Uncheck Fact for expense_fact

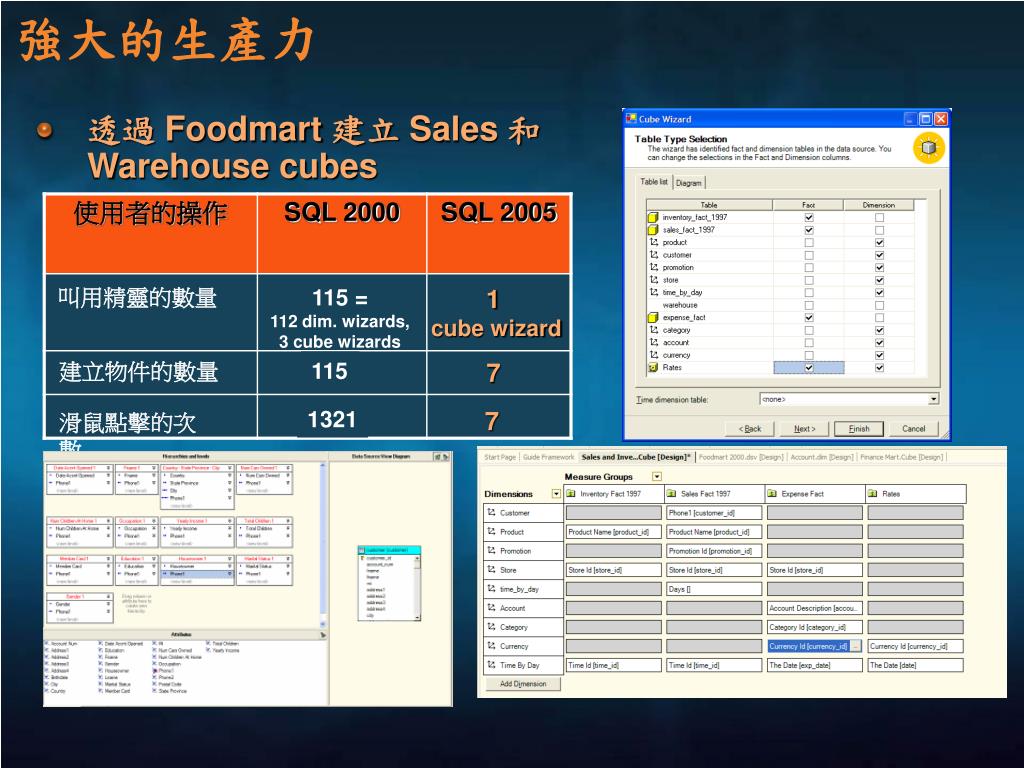pos(809,317)
